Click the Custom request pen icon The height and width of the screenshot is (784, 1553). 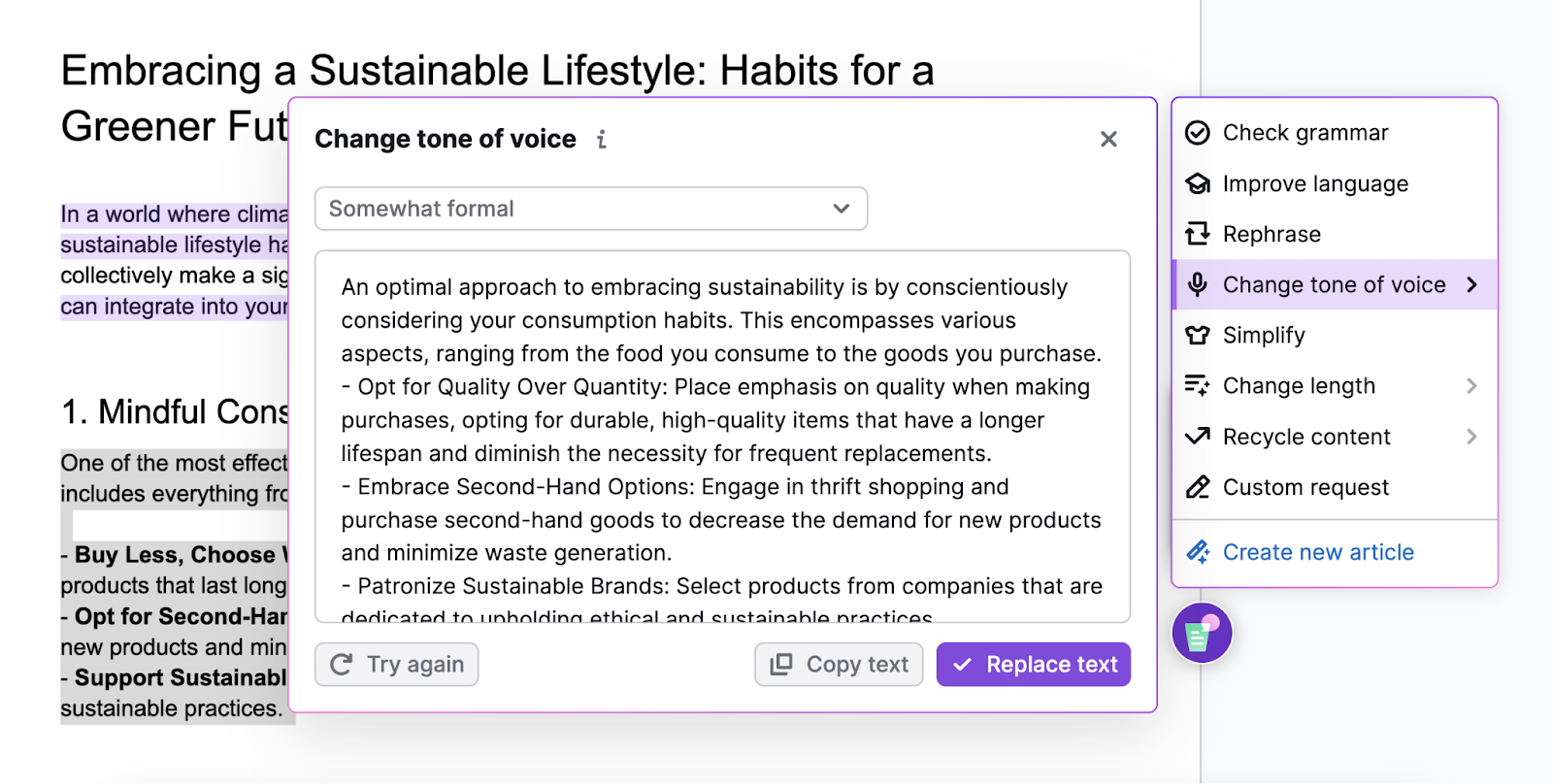(1200, 487)
